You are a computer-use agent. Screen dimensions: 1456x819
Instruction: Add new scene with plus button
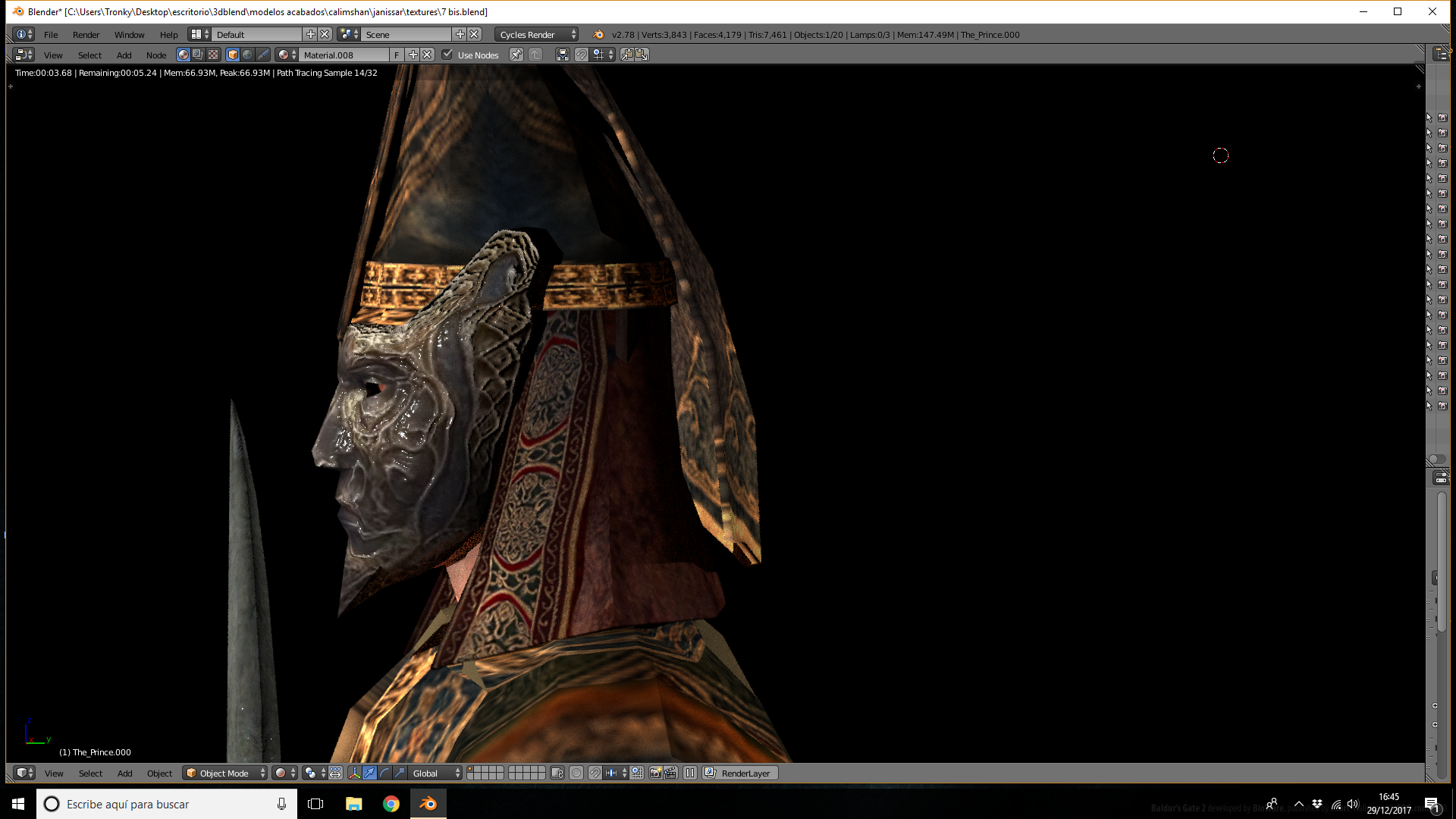(x=460, y=34)
